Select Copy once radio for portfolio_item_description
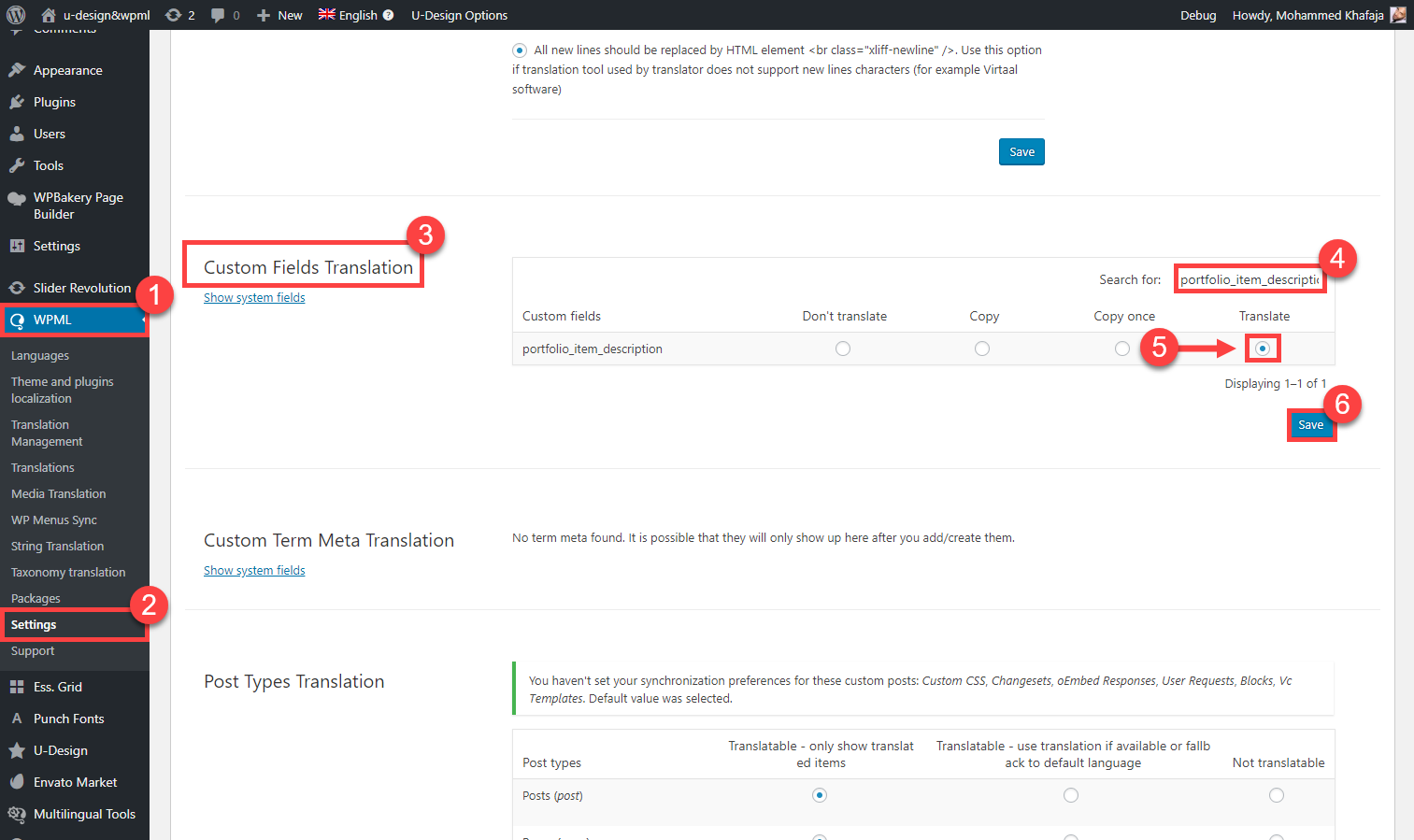 click(1122, 349)
